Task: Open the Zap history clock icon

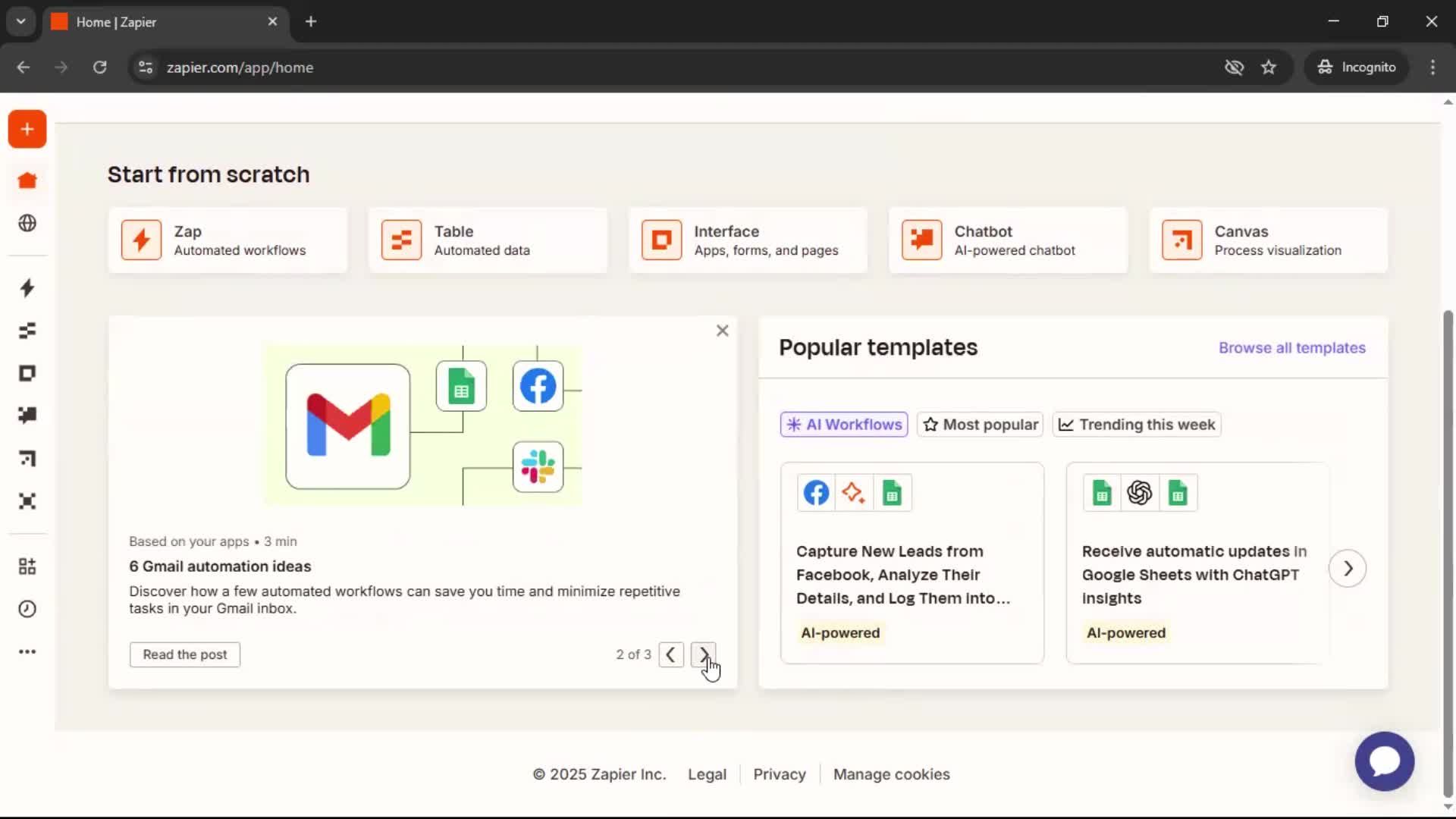Action: pyautogui.click(x=27, y=609)
